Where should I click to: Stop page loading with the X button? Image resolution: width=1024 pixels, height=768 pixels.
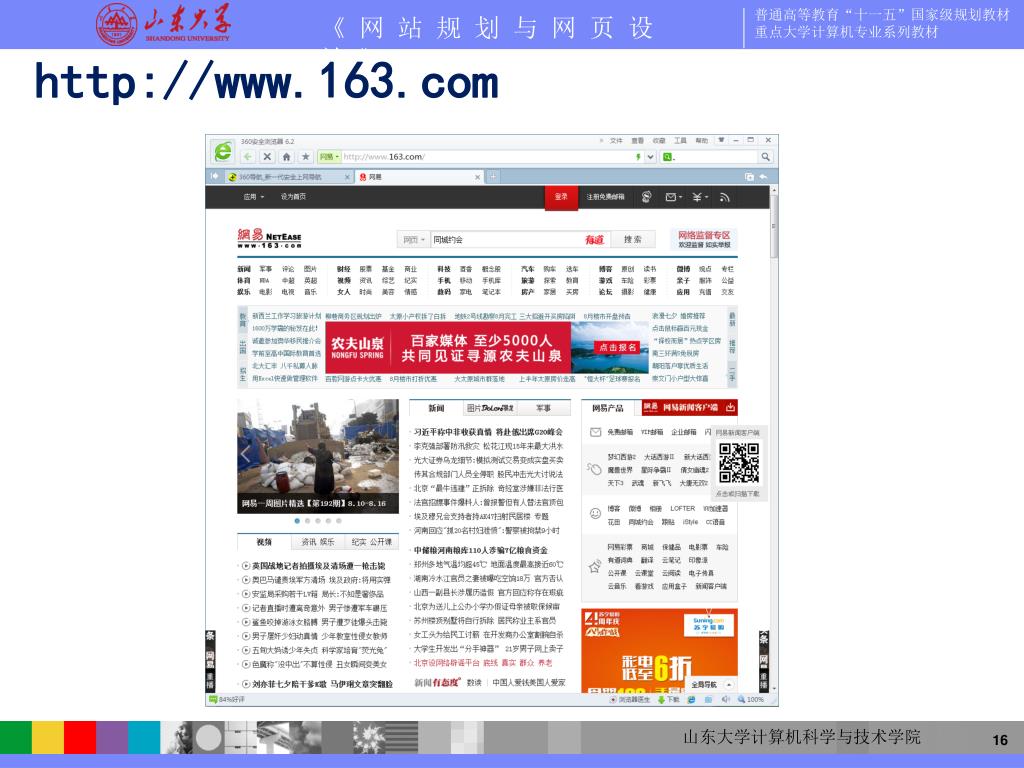tap(266, 157)
